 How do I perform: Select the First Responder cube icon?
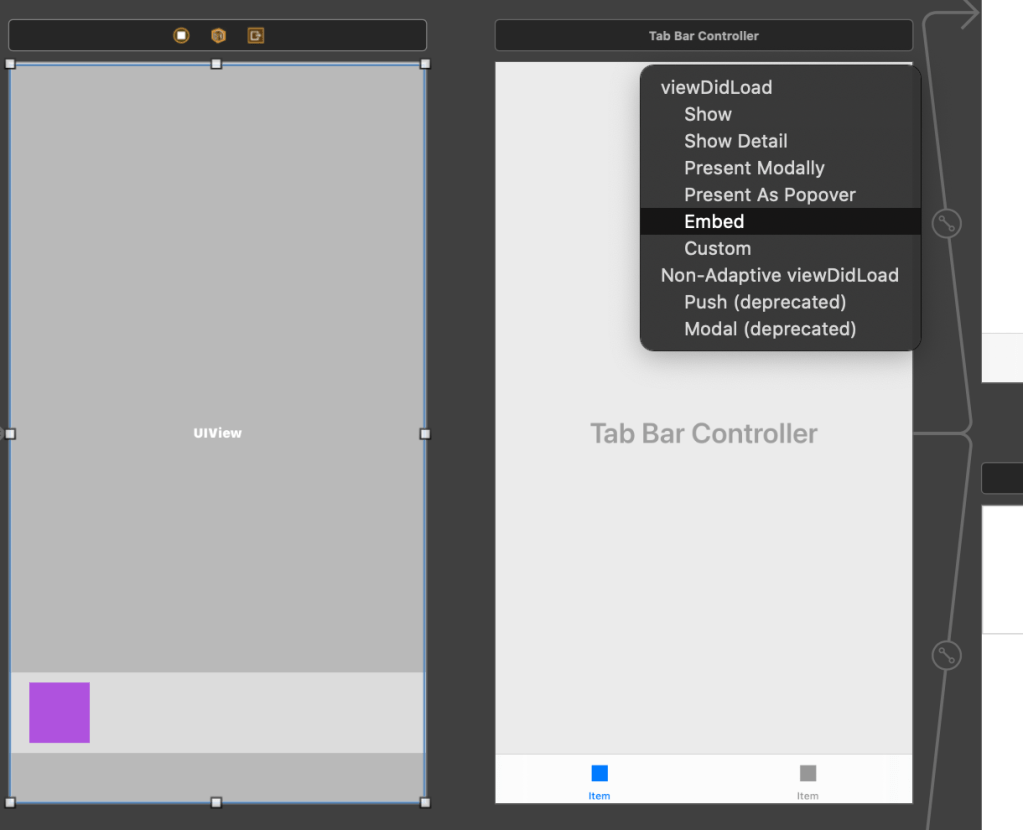point(218,36)
